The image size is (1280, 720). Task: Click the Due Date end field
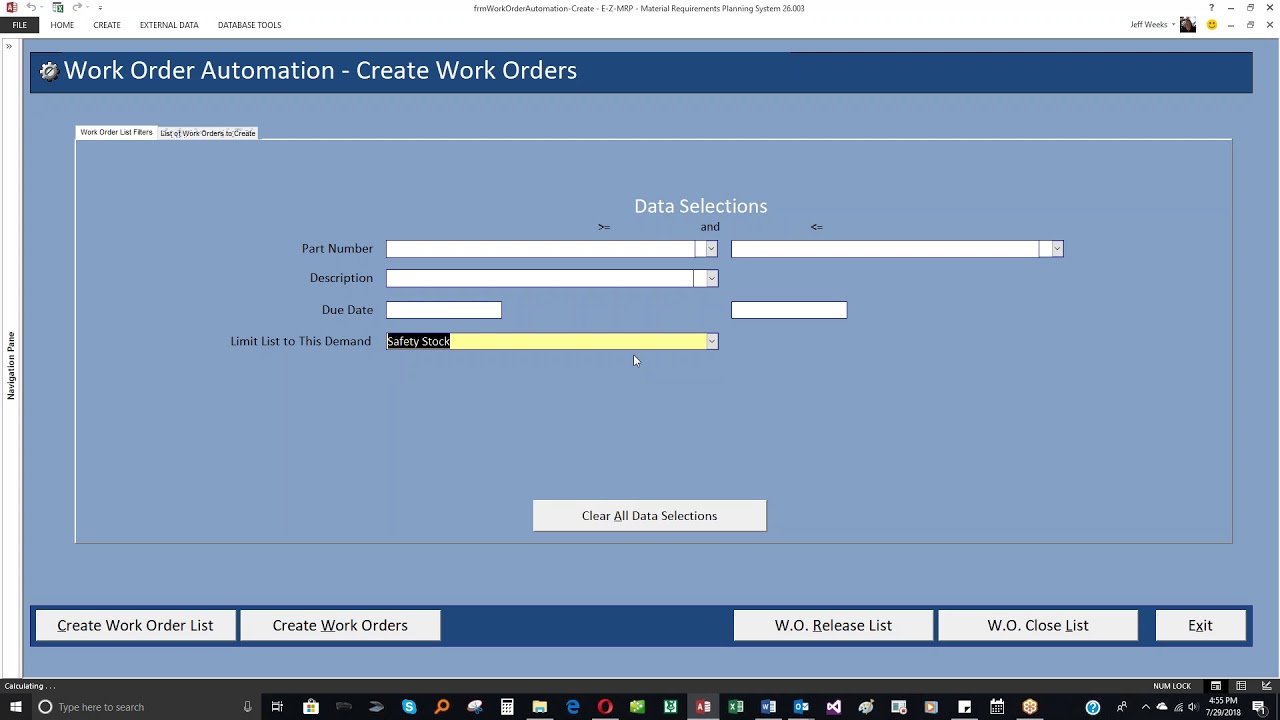pos(789,310)
